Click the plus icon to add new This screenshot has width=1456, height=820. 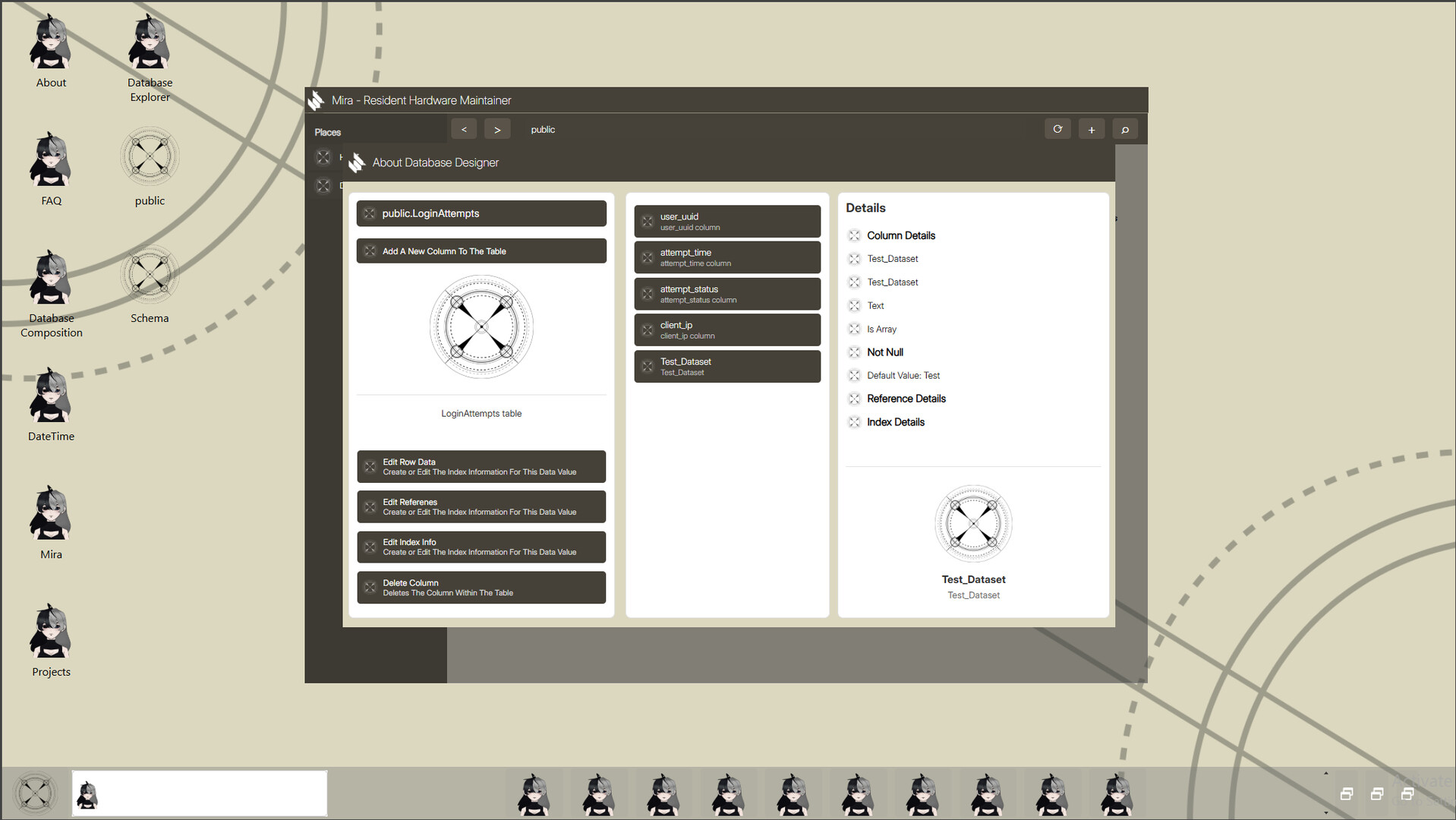point(1091,130)
